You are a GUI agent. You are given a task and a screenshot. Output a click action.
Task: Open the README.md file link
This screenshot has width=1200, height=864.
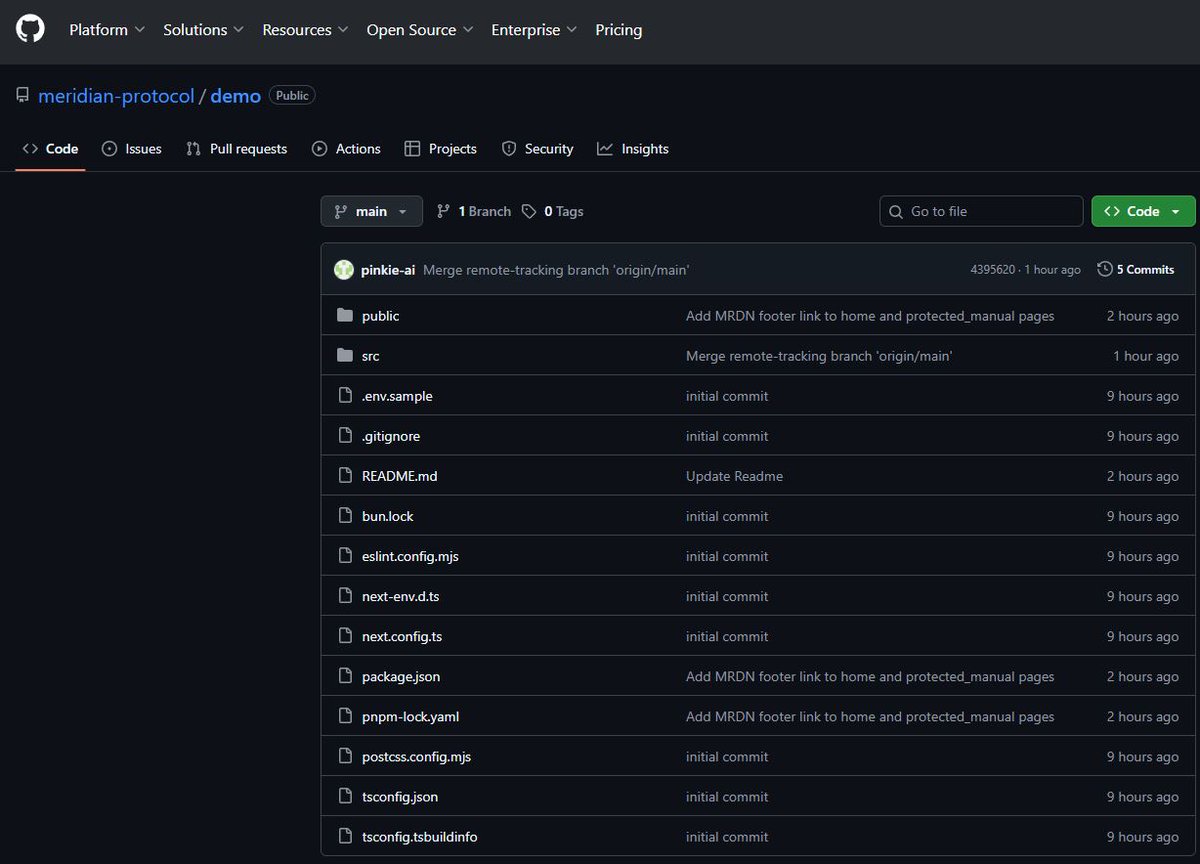tap(398, 476)
